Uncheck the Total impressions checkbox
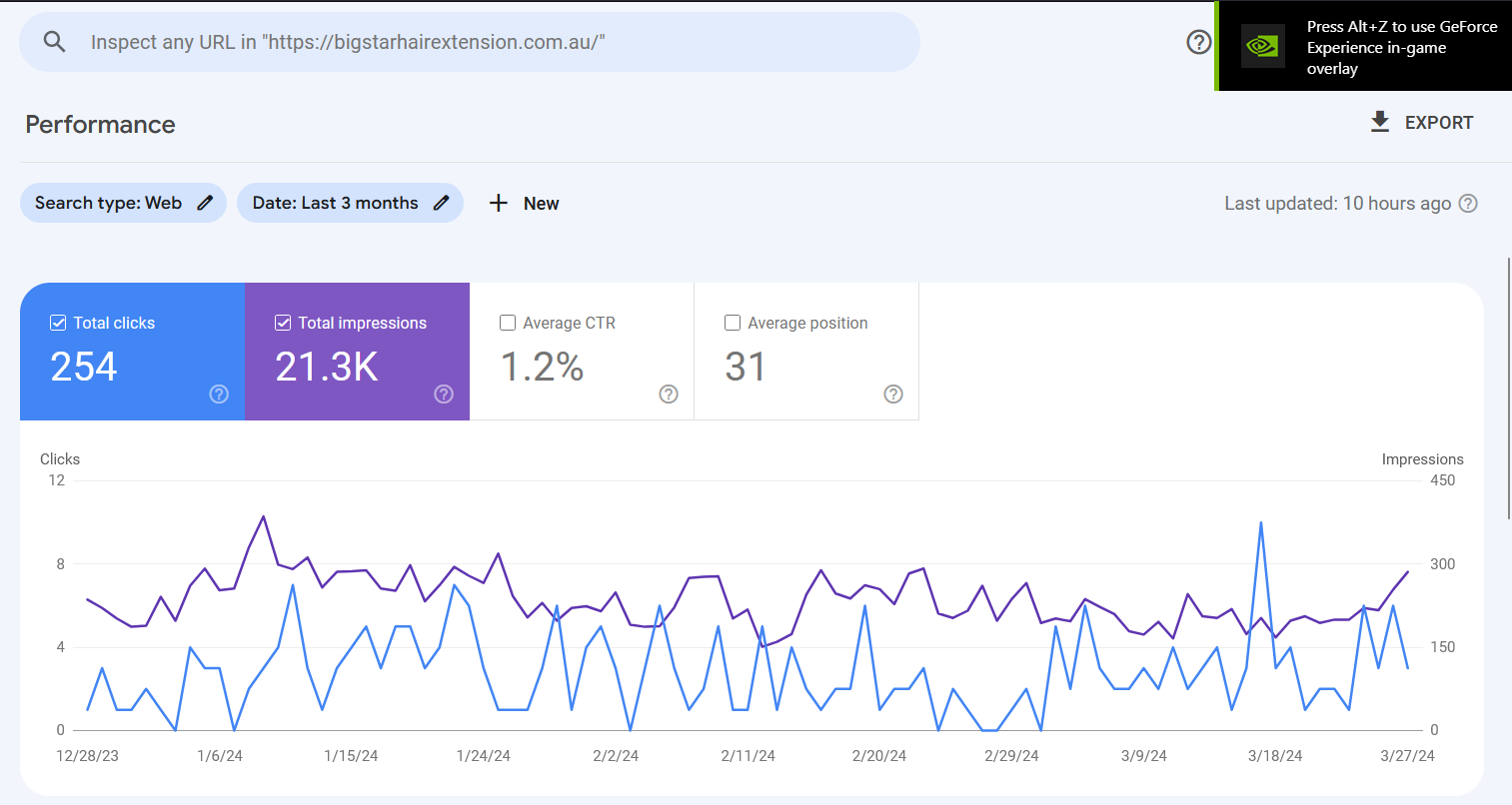The height and width of the screenshot is (805, 1512). (x=283, y=323)
